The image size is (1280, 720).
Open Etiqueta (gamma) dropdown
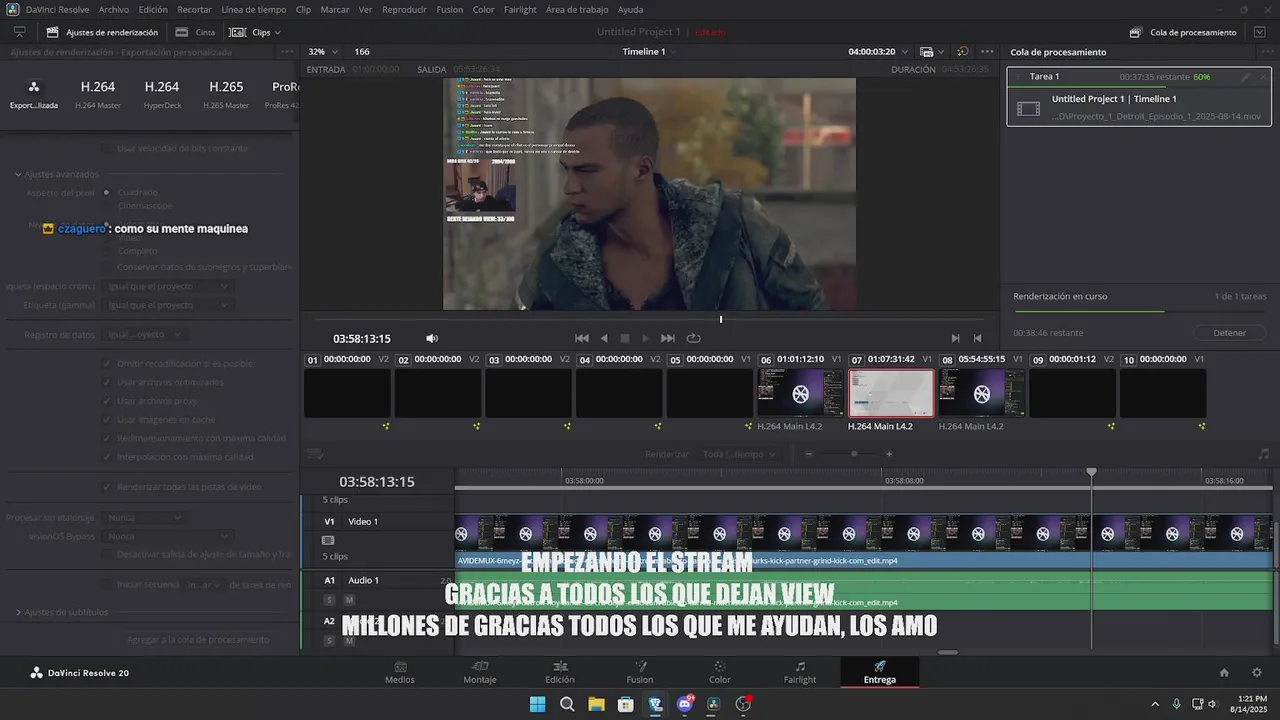pos(168,305)
